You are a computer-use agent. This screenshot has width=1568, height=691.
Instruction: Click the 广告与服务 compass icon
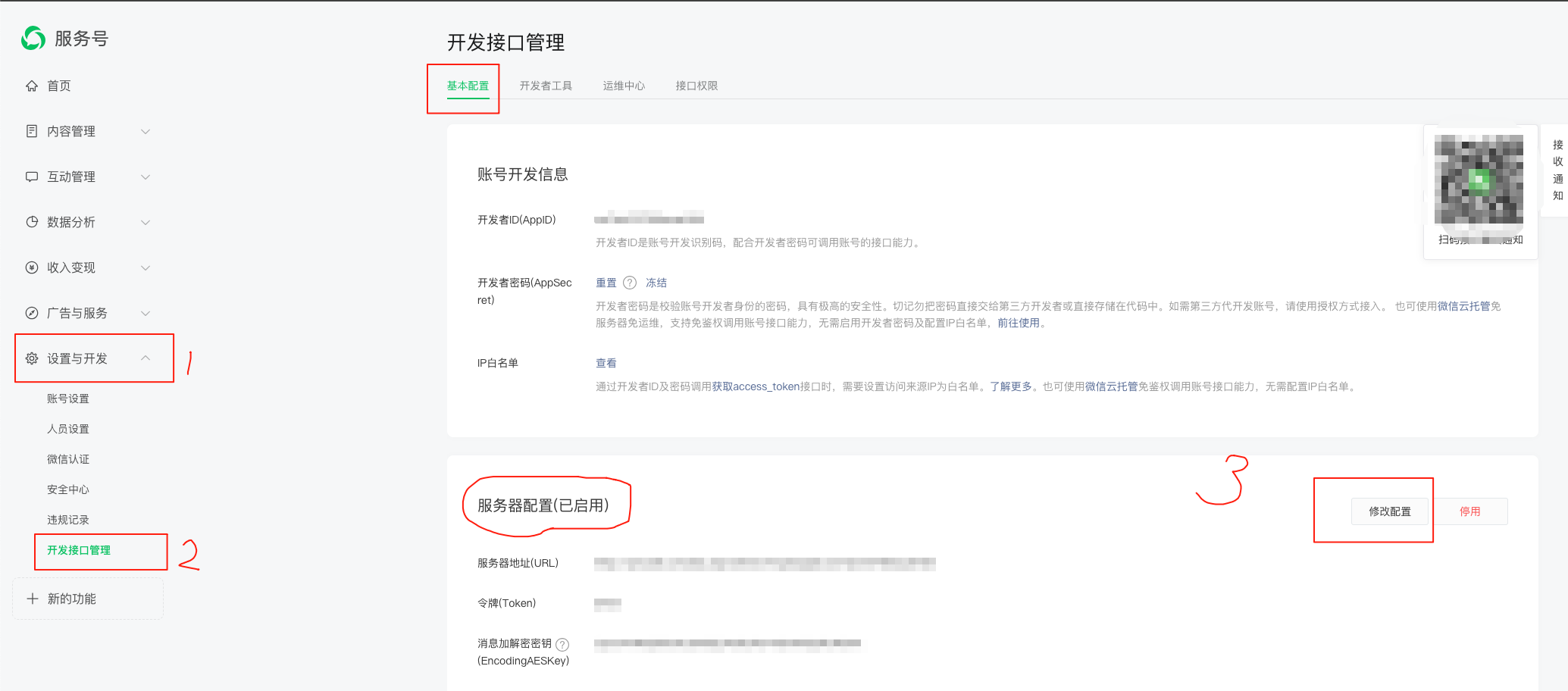(32, 313)
